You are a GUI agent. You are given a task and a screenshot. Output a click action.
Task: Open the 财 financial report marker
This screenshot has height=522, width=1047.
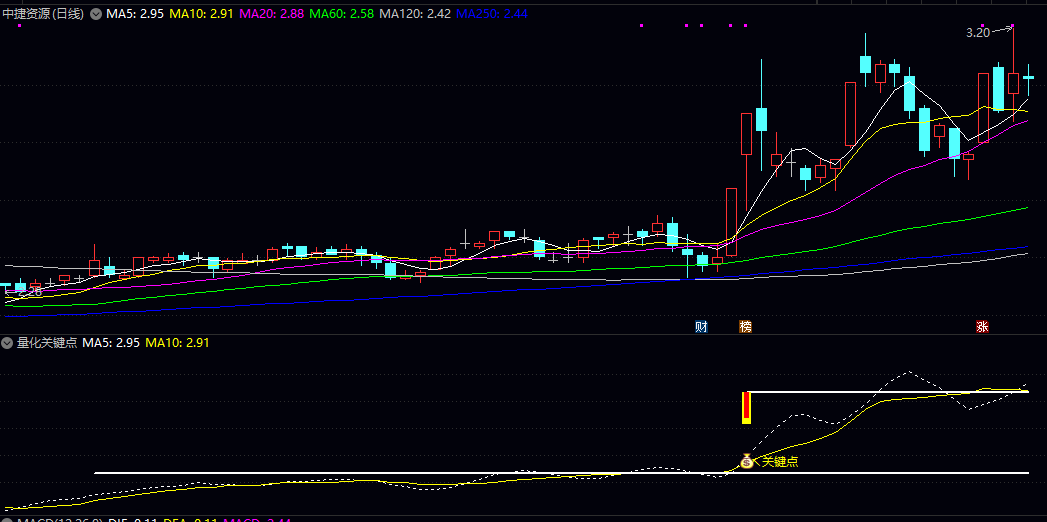pos(701,326)
